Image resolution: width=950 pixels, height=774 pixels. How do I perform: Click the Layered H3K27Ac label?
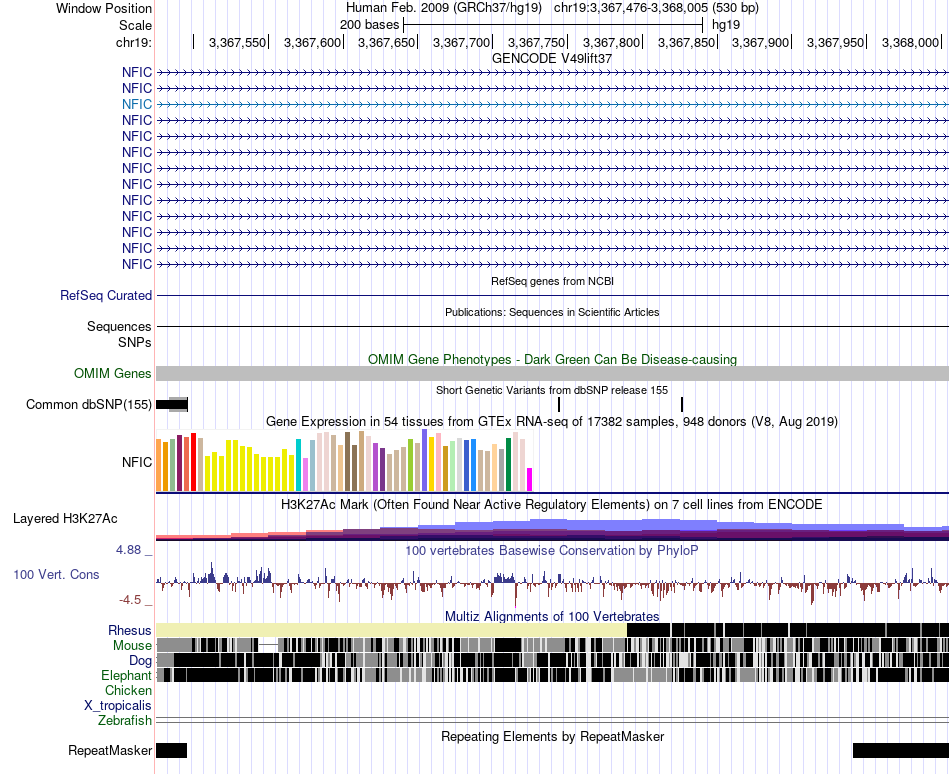[65, 518]
